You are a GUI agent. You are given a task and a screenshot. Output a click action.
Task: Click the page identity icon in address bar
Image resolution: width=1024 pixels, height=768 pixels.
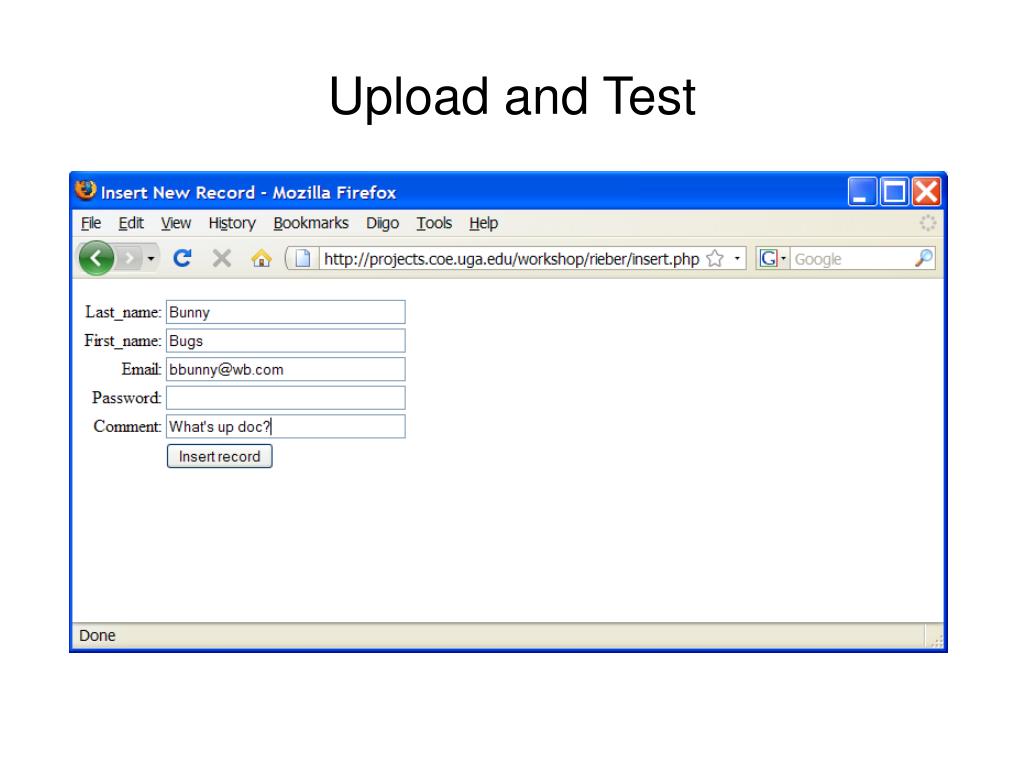(302, 259)
